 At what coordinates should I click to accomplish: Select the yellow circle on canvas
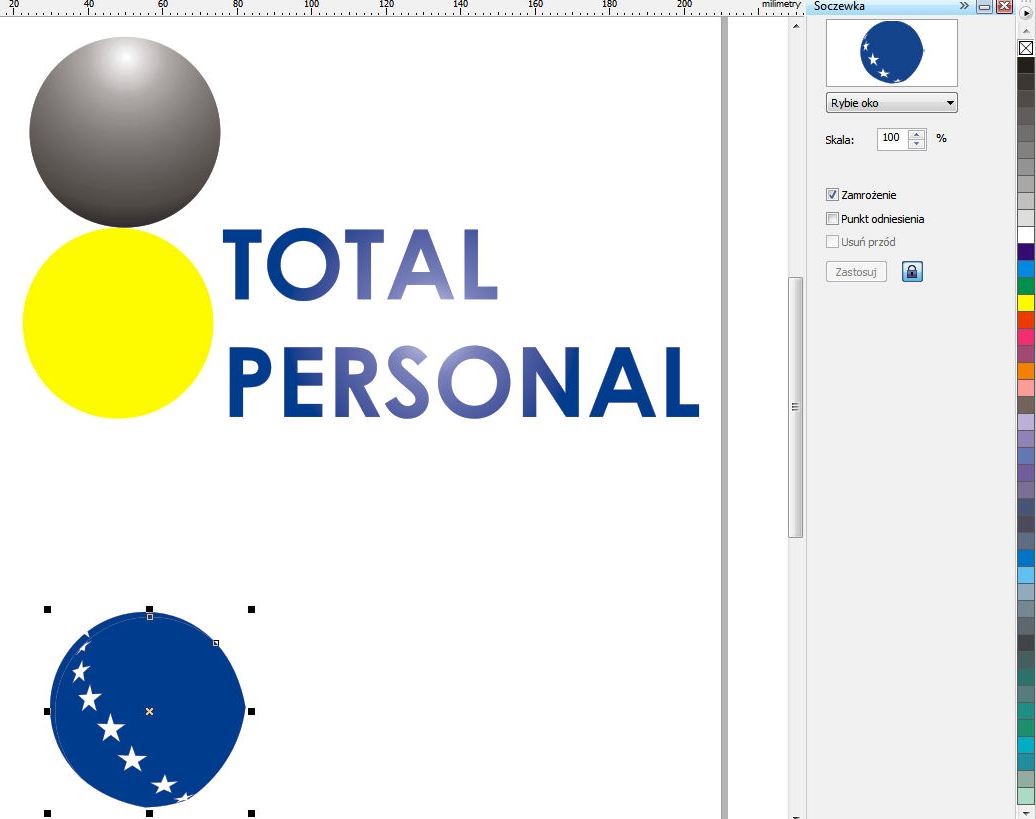pyautogui.click(x=117, y=322)
